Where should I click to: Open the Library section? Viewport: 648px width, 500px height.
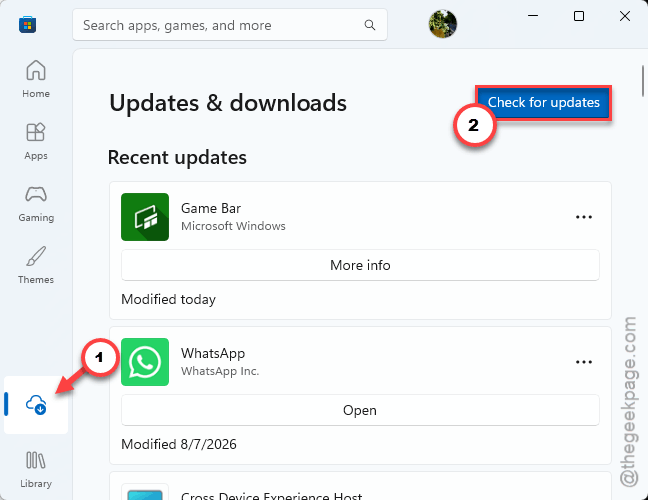pyautogui.click(x=36, y=470)
